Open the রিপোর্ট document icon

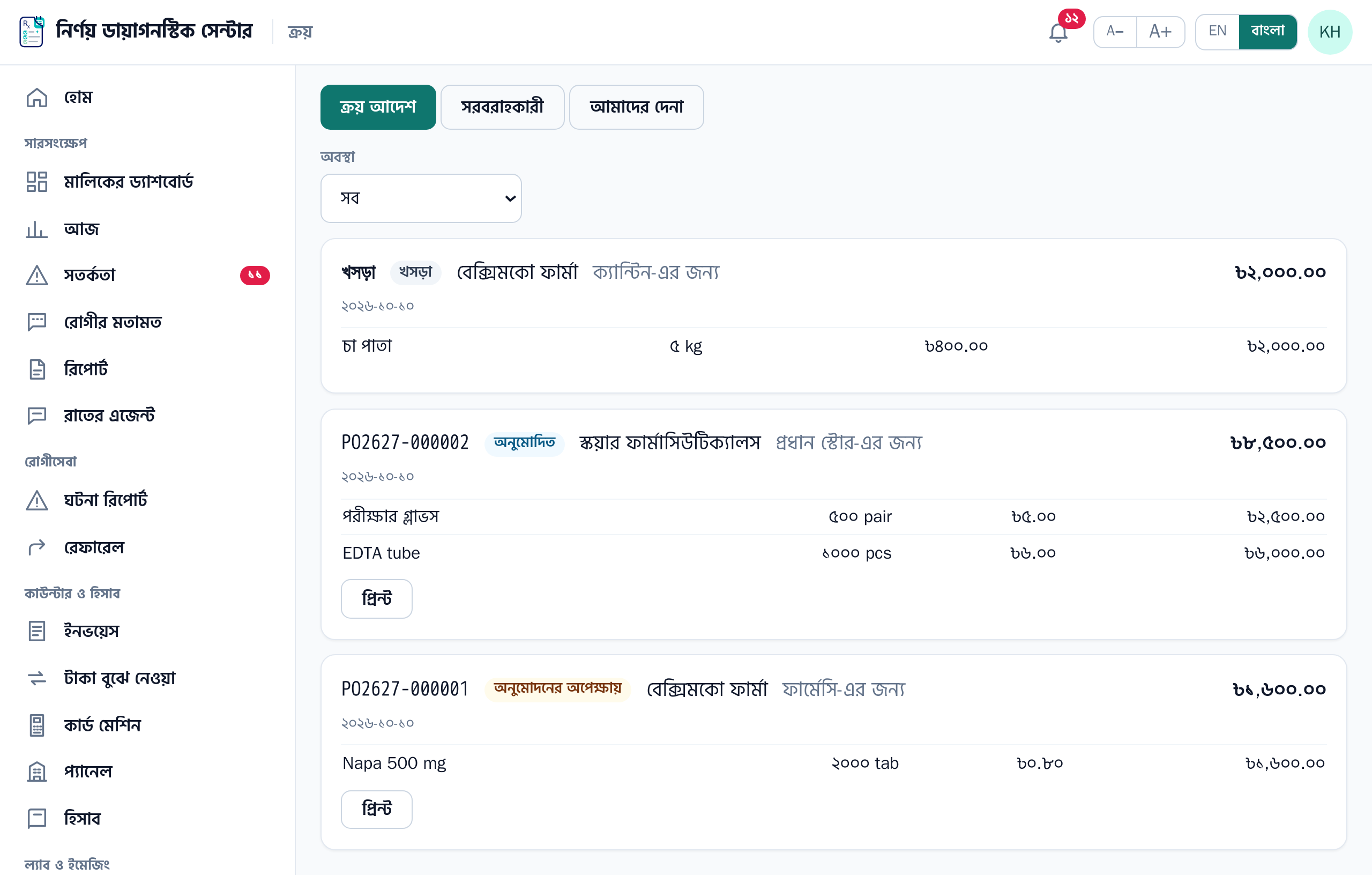(37, 369)
